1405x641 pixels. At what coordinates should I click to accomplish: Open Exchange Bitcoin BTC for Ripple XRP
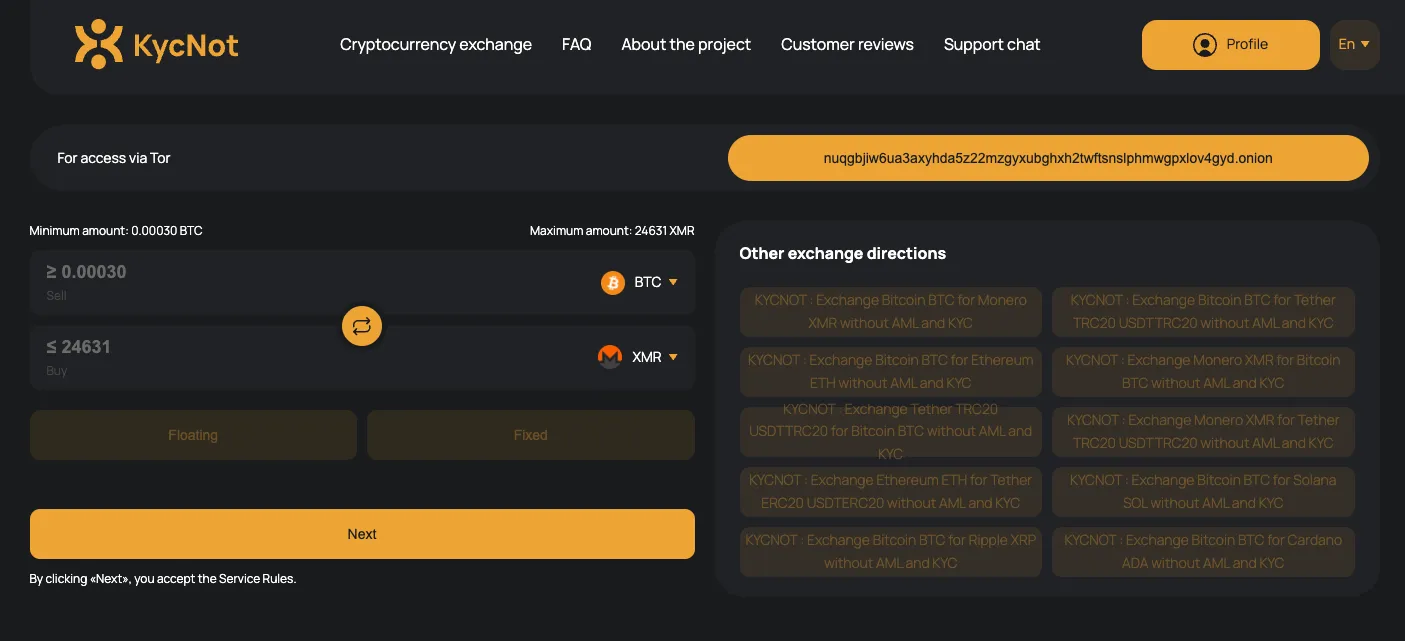pyautogui.click(x=891, y=552)
